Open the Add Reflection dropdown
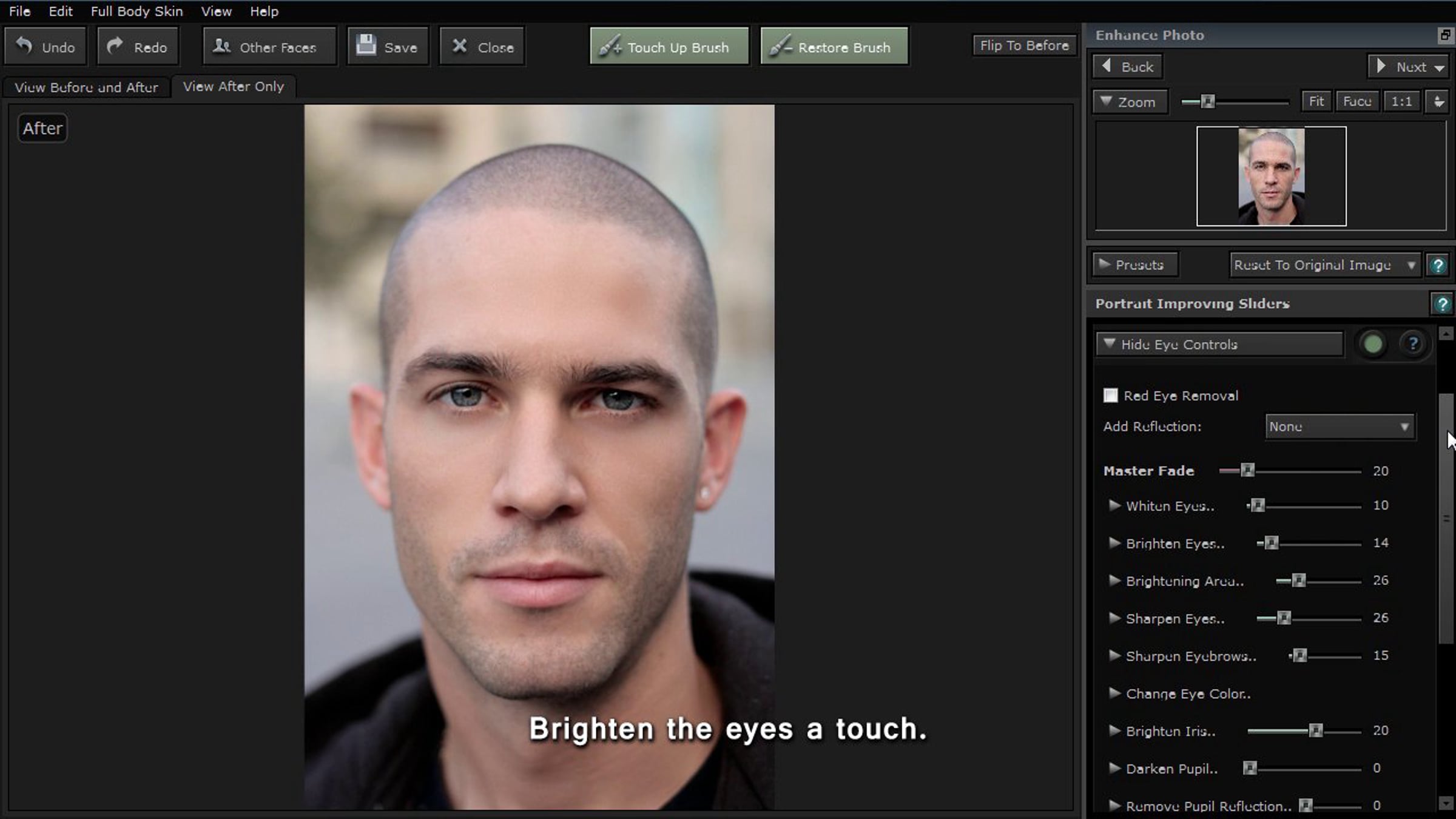Viewport: 1456px width, 819px height. click(x=1340, y=426)
